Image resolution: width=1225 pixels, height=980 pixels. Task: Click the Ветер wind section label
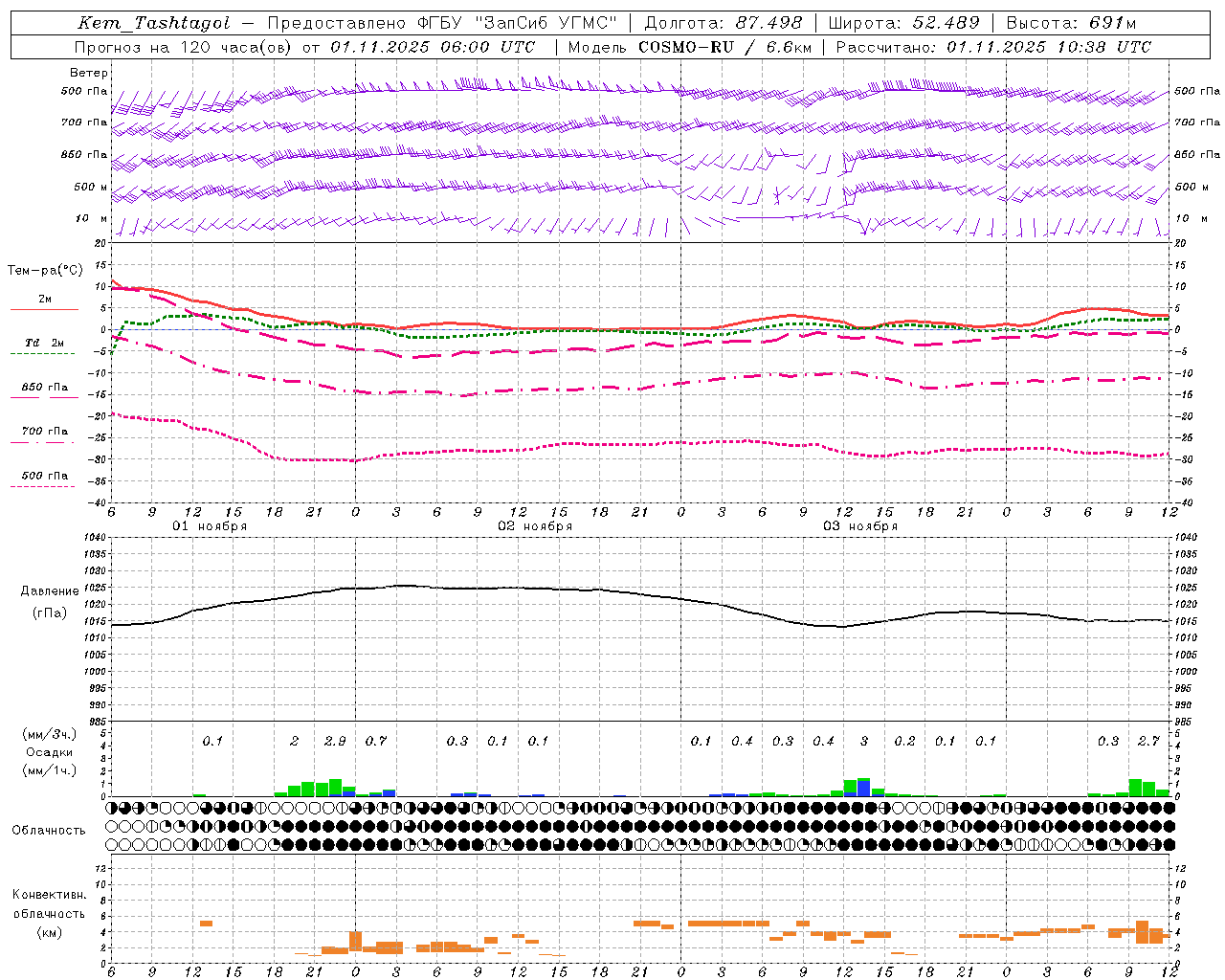pos(88,73)
